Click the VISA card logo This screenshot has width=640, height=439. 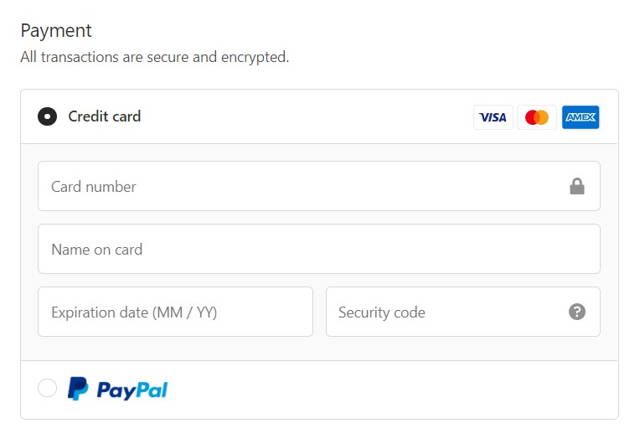coord(493,118)
